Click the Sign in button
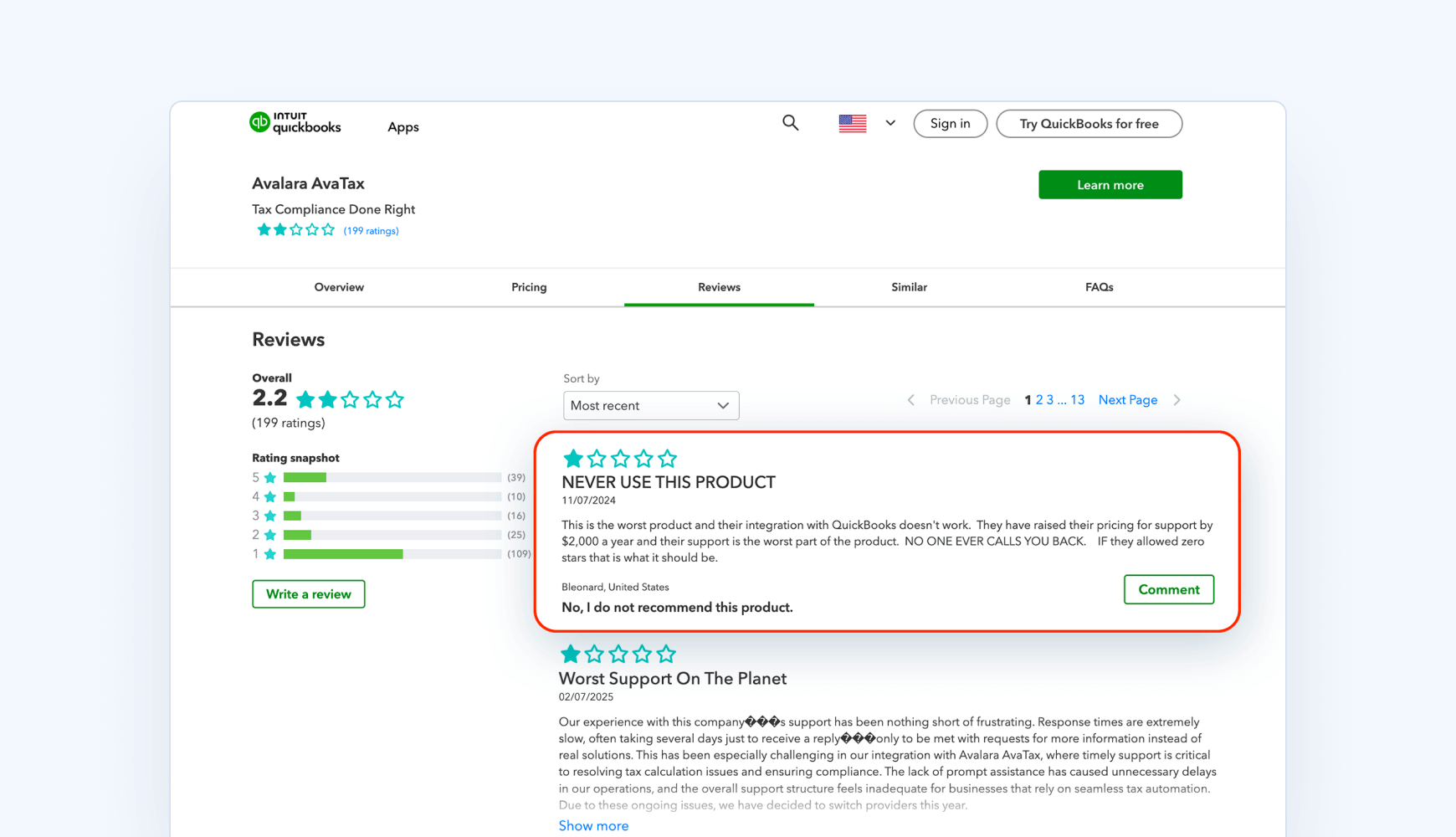The width and height of the screenshot is (1456, 837). click(950, 123)
